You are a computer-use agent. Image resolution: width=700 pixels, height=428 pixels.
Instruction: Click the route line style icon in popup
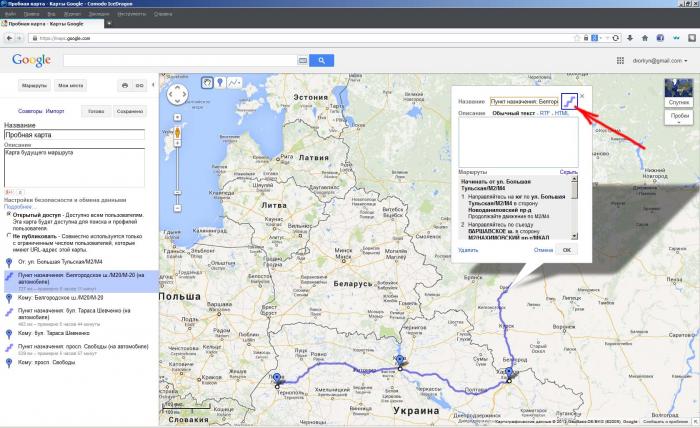coord(567,101)
